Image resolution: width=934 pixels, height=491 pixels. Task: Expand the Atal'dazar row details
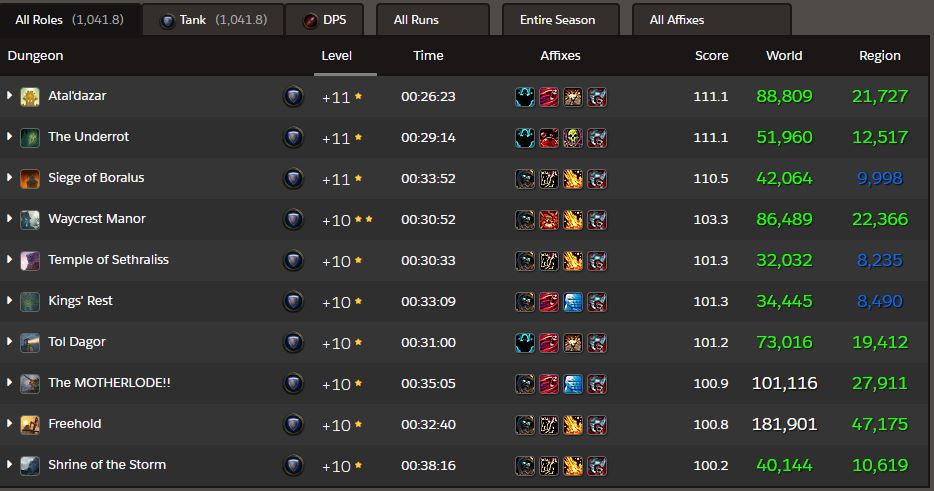9,95
